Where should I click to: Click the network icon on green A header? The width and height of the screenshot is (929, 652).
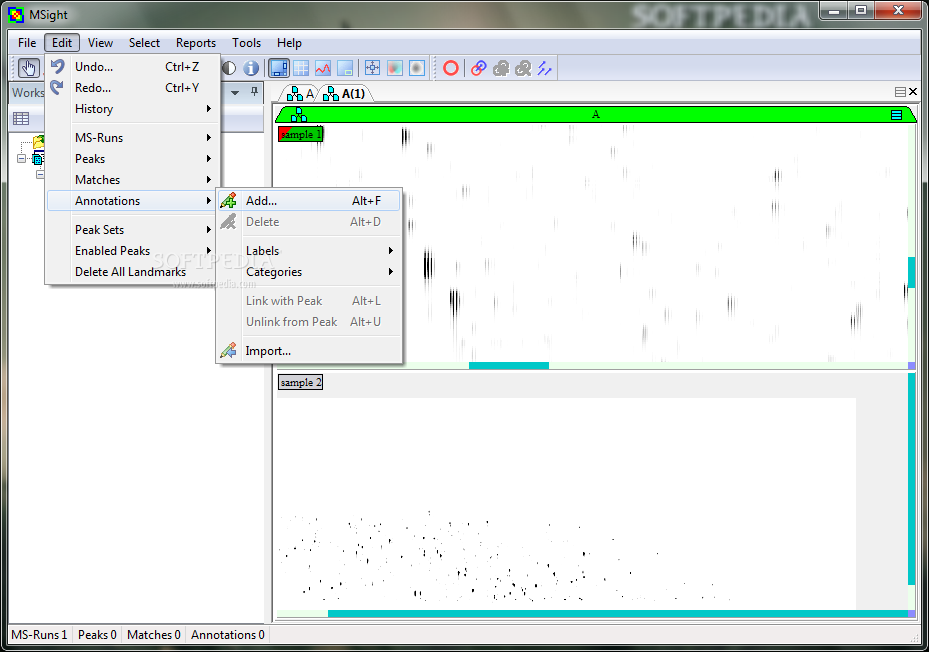coord(299,114)
